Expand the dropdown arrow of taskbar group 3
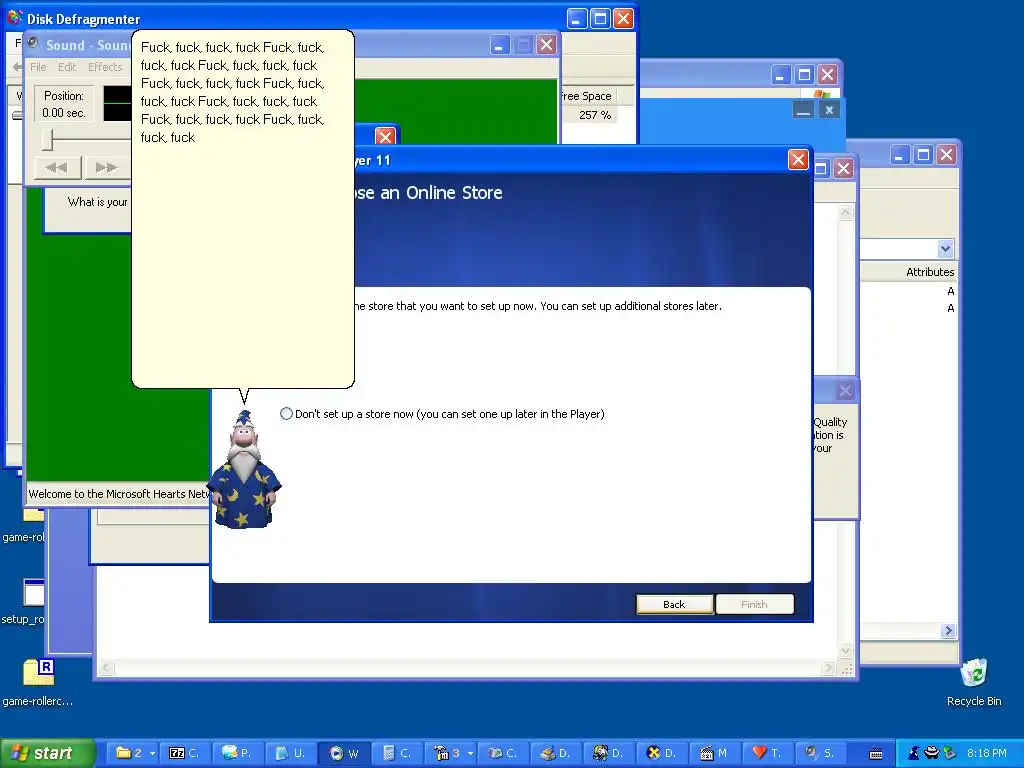1024x768 pixels. click(x=470, y=754)
